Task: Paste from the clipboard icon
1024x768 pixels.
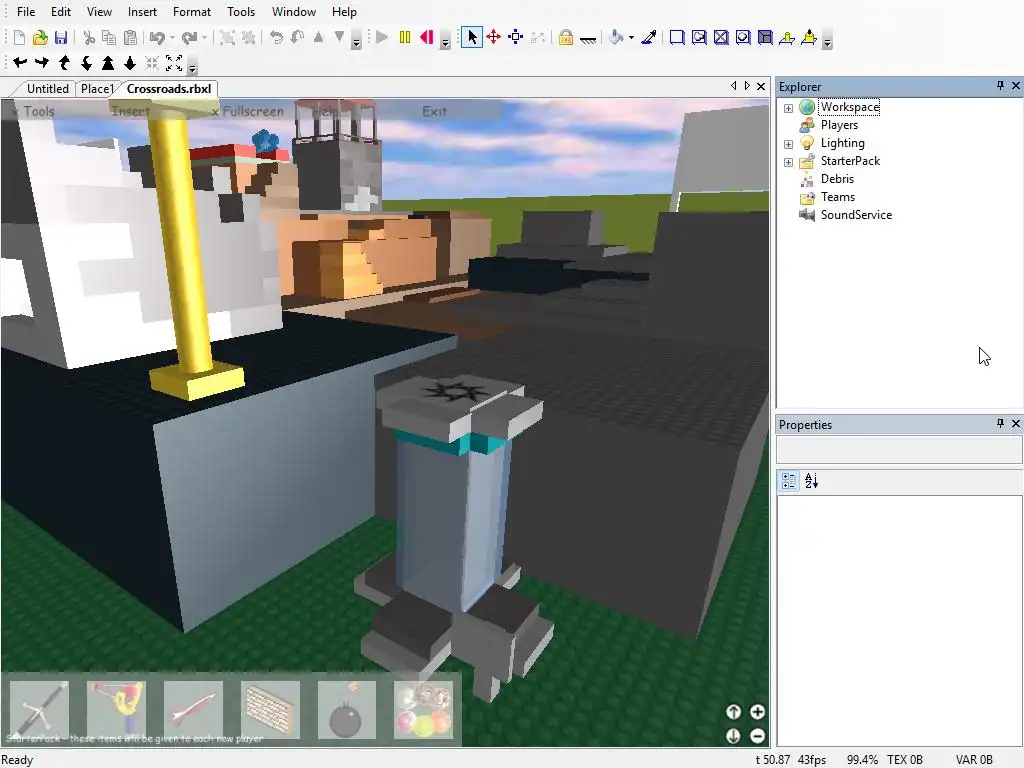Action: tap(131, 38)
